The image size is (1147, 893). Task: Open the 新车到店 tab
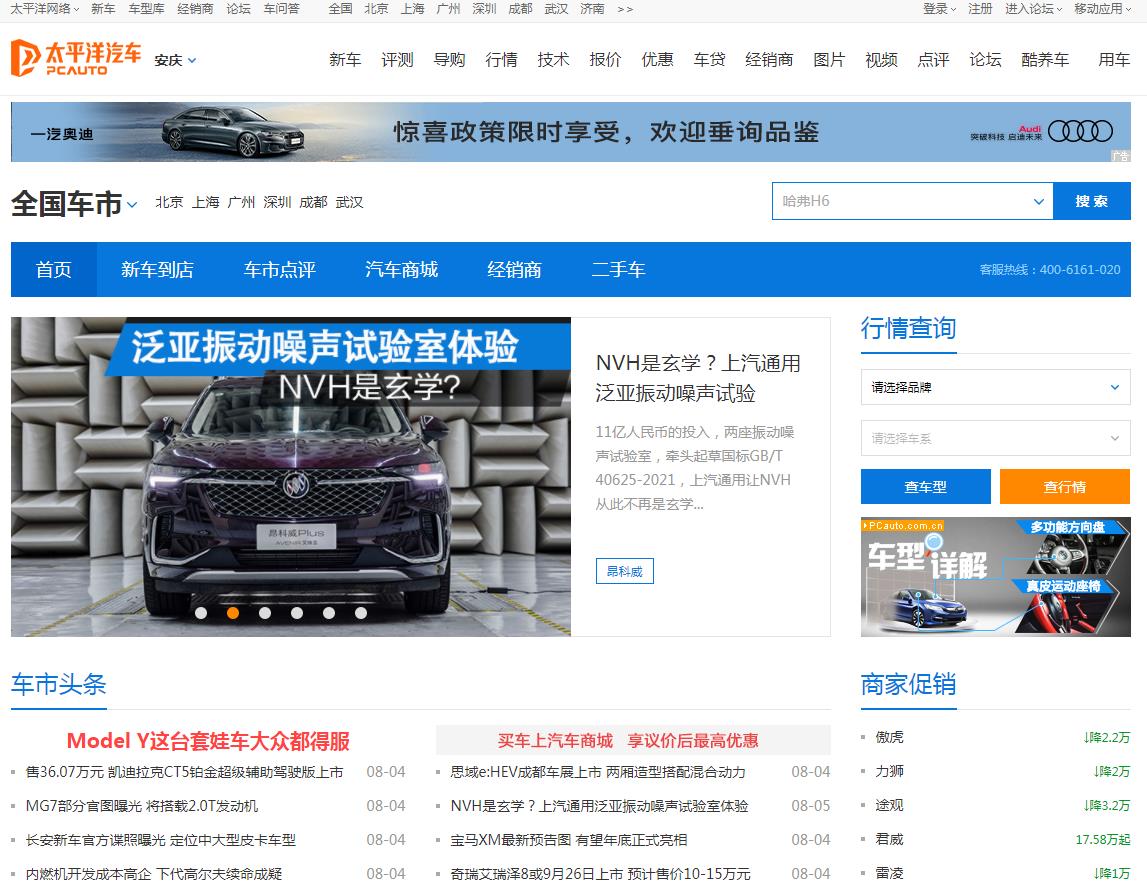click(x=157, y=270)
